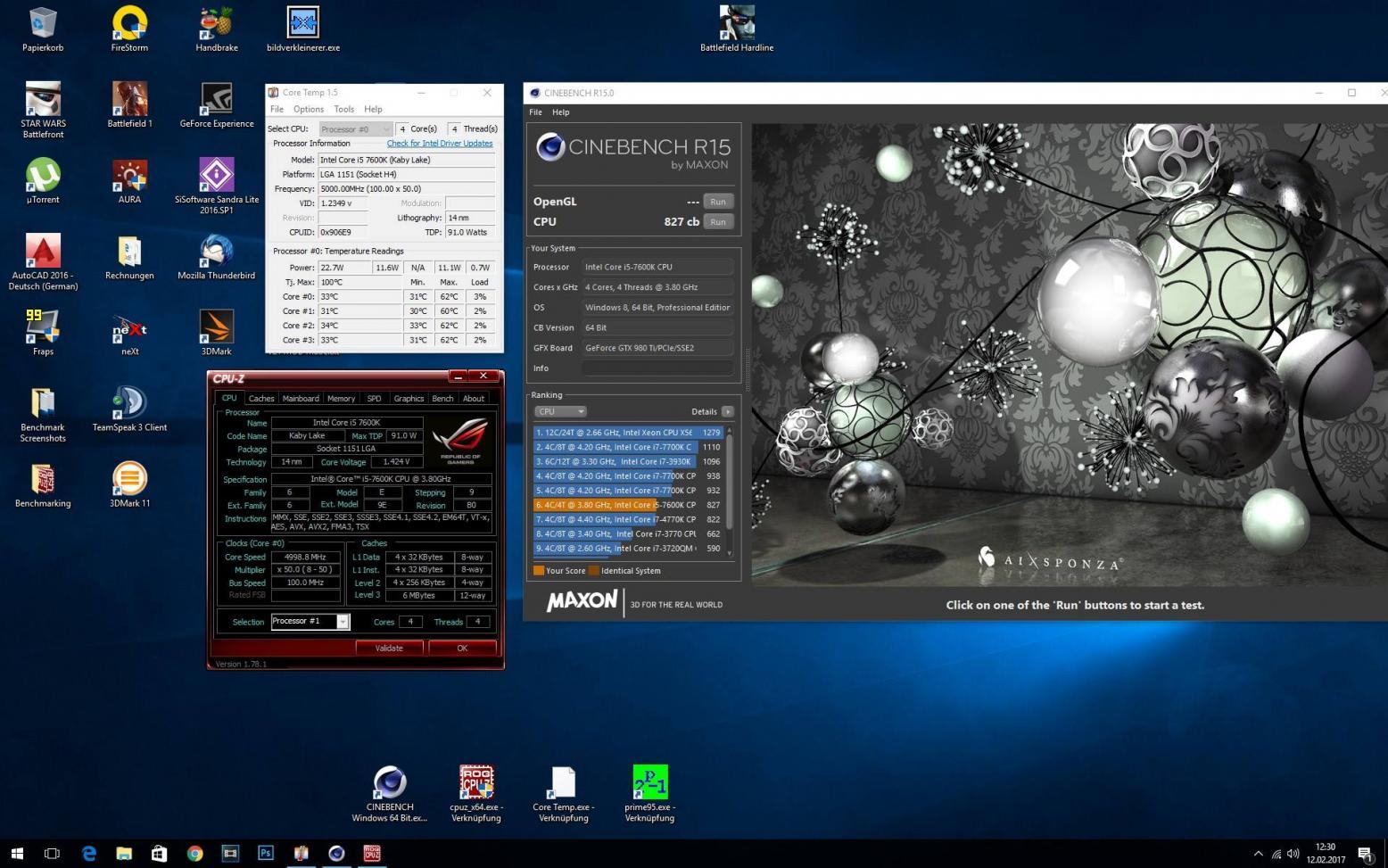
Task: Open Microsoft Edge from the taskbar
Action: [x=88, y=853]
